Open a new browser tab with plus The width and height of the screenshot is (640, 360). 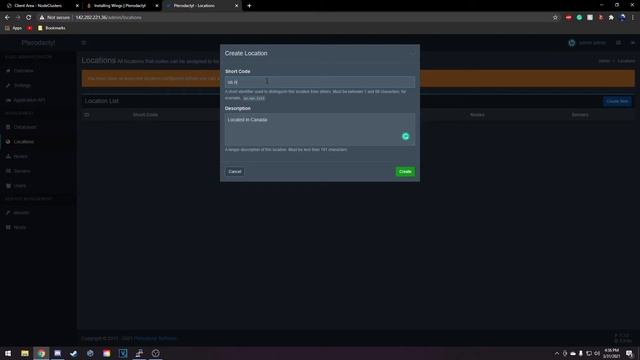[249, 6]
